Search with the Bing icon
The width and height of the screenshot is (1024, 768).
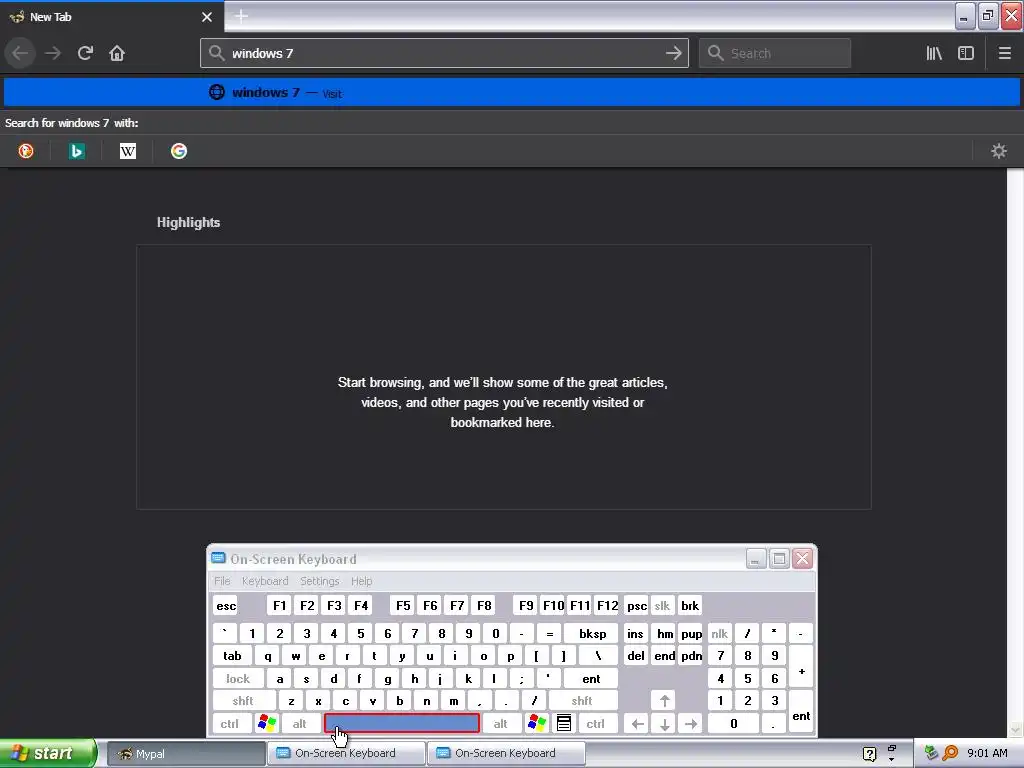tap(77, 151)
